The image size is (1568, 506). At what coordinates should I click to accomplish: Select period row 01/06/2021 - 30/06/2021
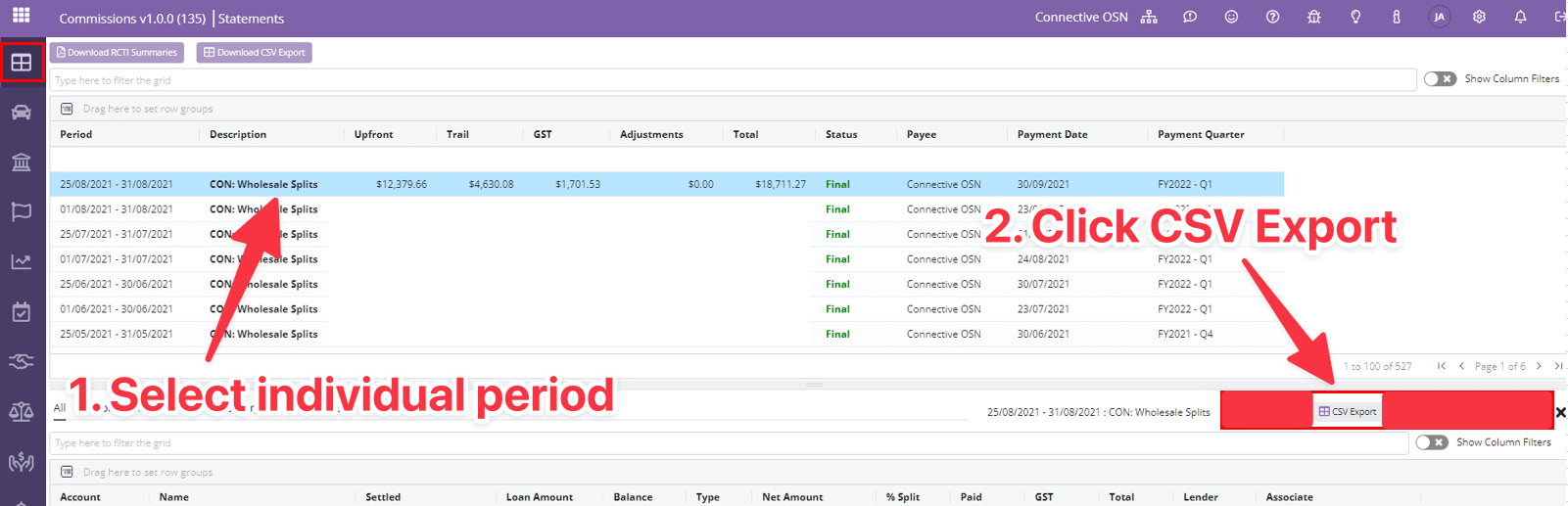(667, 309)
